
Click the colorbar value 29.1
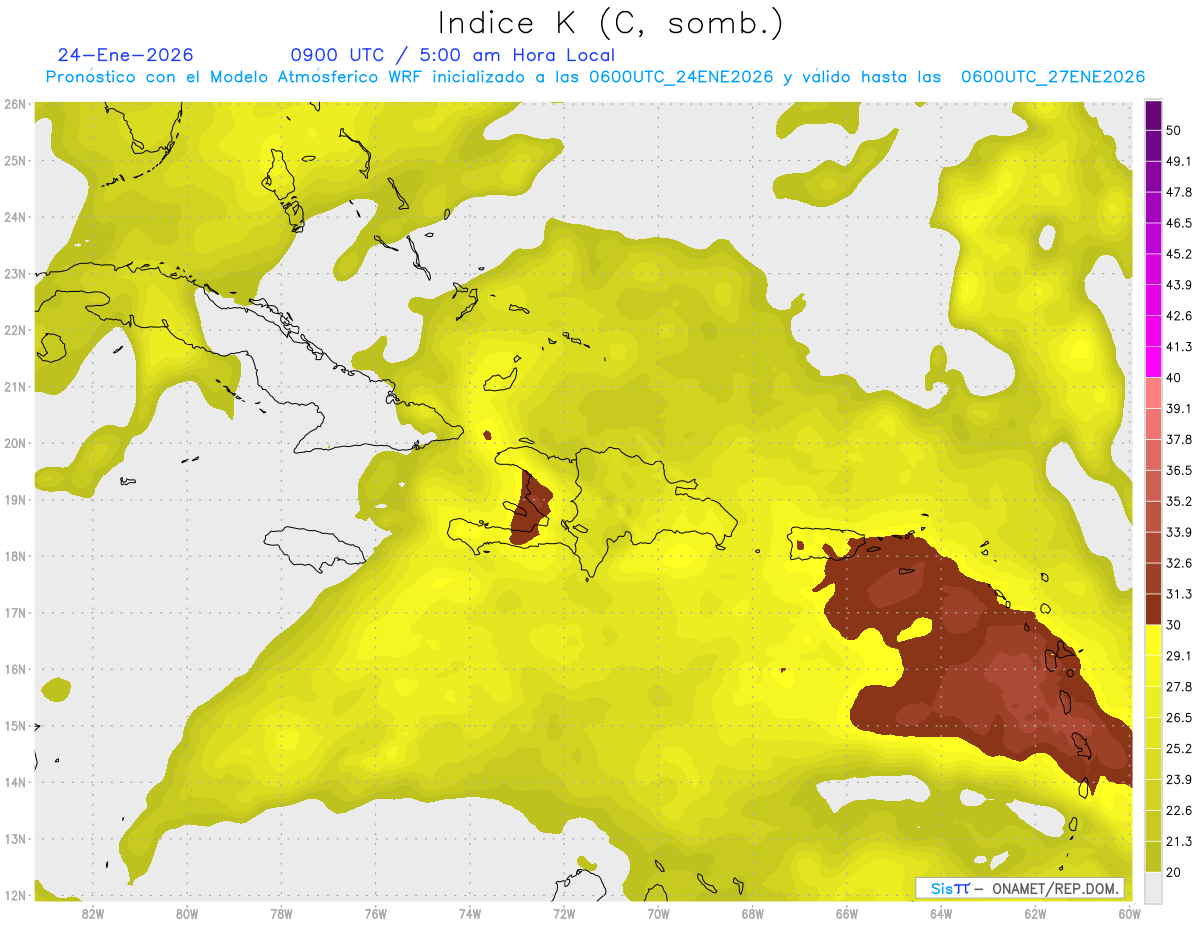(1179, 655)
